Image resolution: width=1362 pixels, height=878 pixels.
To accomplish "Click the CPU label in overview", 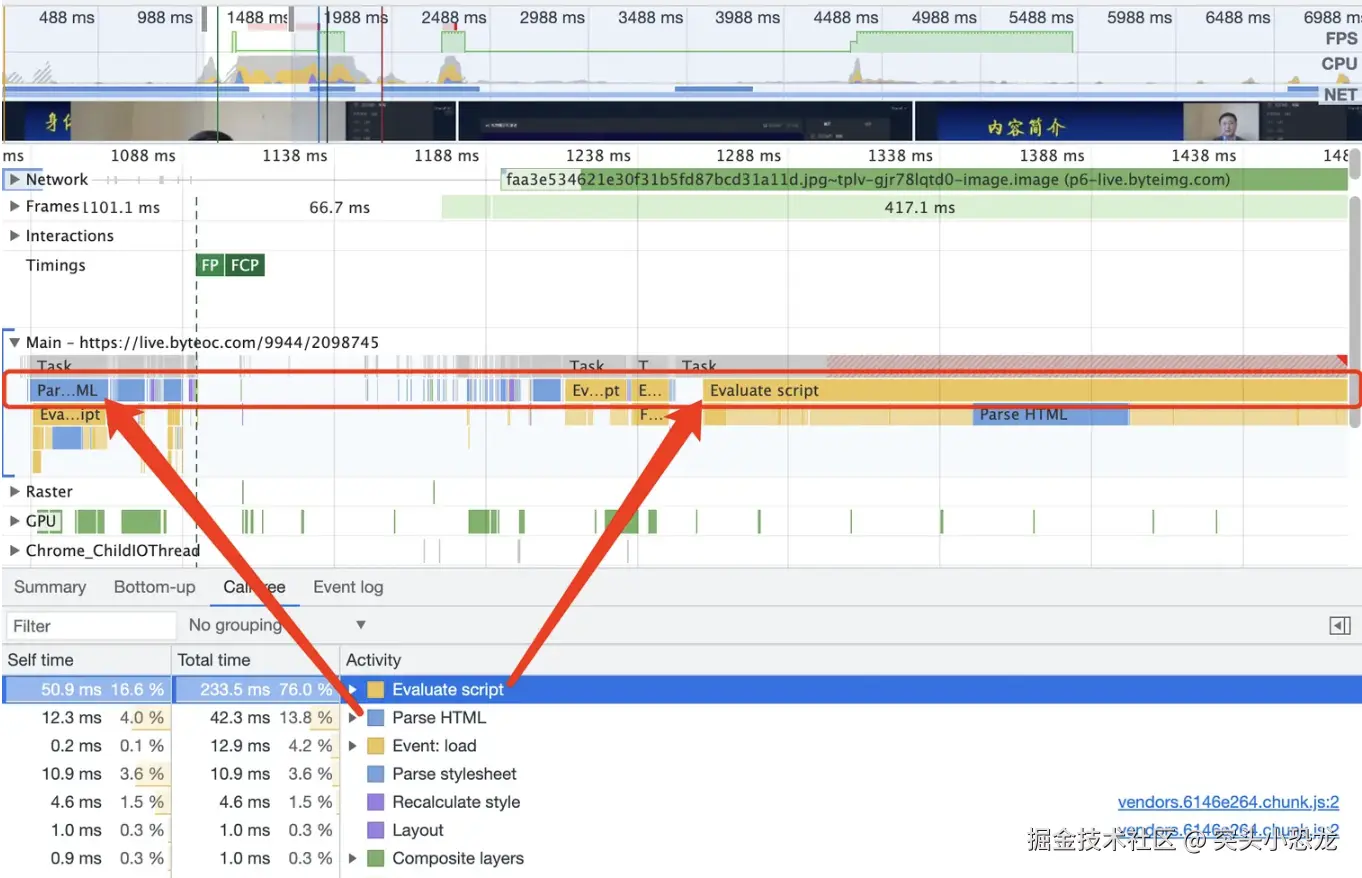I will click(1339, 63).
